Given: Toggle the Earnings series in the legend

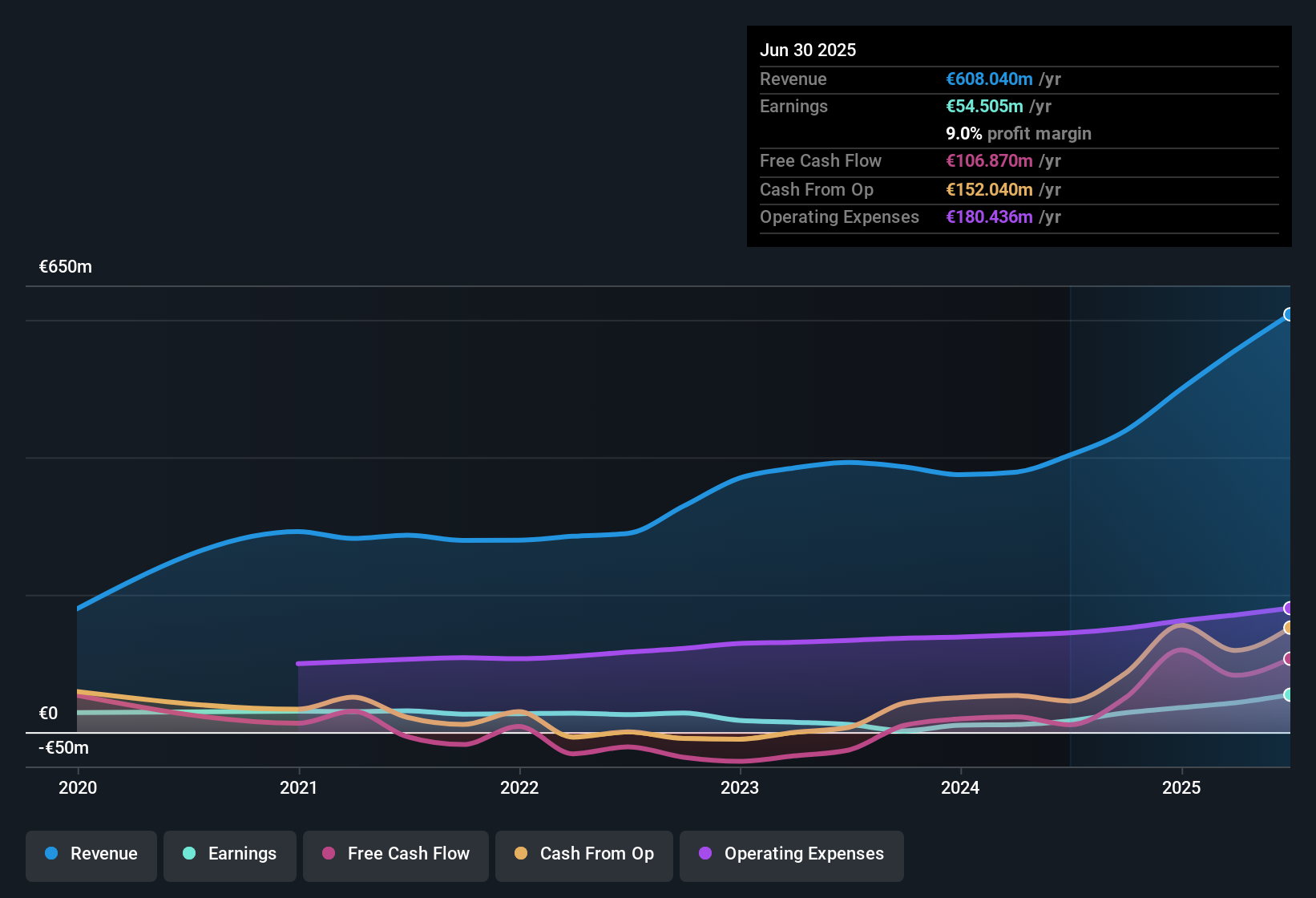Looking at the screenshot, I should (230, 855).
